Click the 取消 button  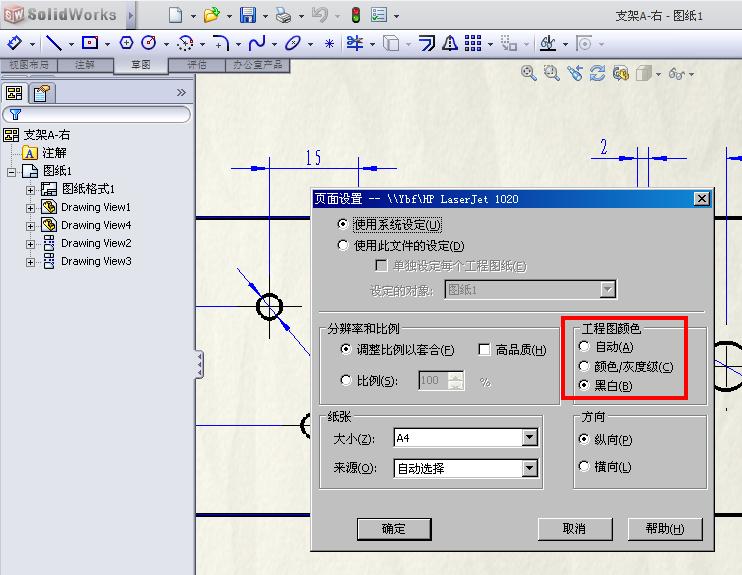point(574,529)
